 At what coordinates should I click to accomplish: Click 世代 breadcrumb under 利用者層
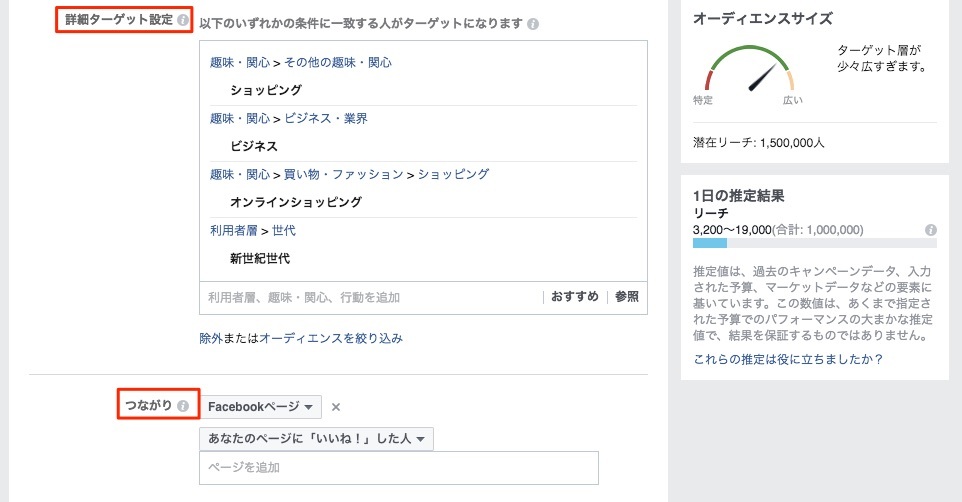[x=284, y=230]
